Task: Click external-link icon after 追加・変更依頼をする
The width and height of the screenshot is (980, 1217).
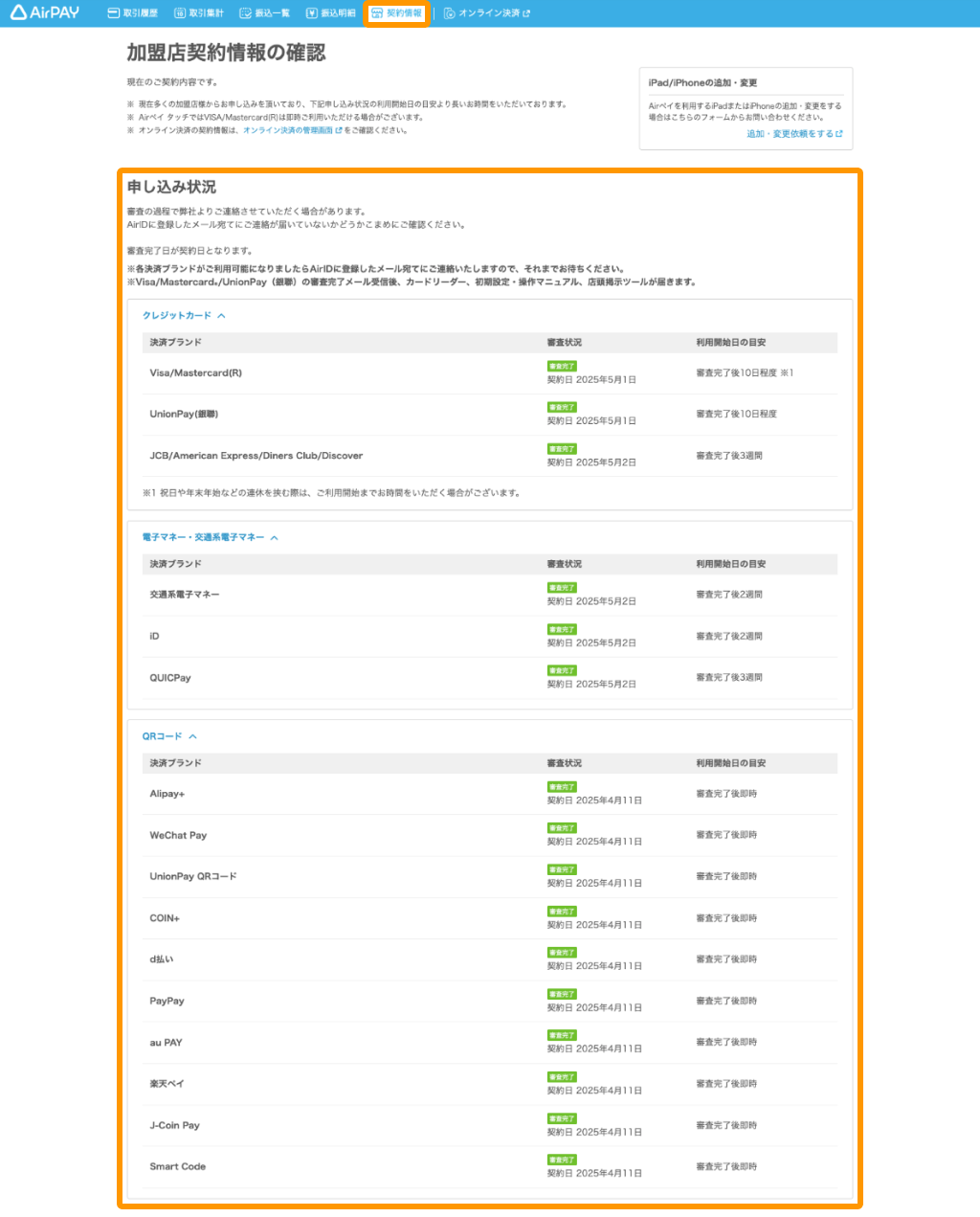Action: tap(839, 134)
